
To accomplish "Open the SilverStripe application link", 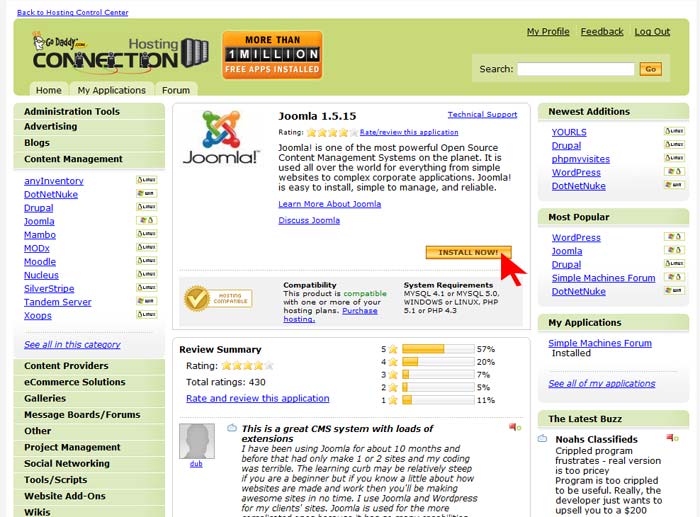I will (49, 288).
